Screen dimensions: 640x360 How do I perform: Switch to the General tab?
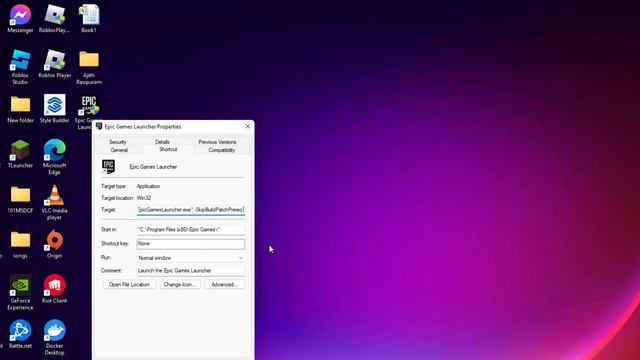pyautogui.click(x=119, y=150)
